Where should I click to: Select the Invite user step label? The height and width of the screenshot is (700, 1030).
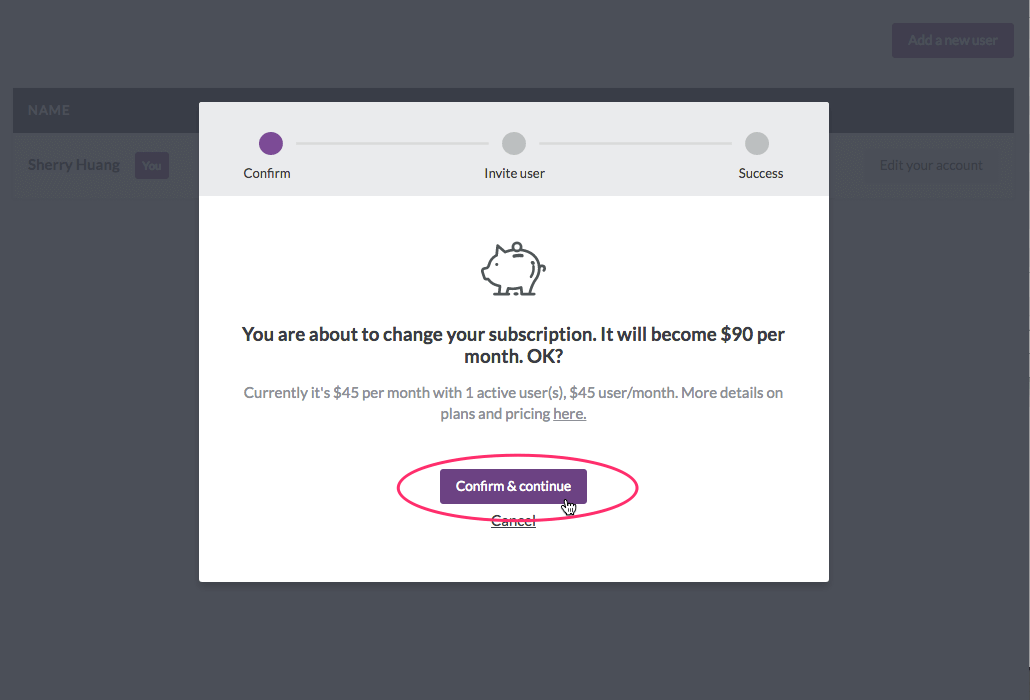[x=514, y=173]
